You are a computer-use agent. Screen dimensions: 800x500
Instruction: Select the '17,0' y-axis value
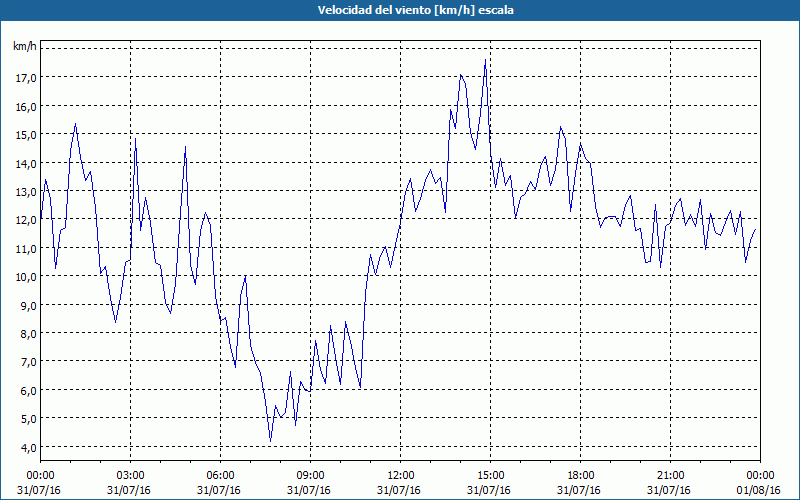(x=26, y=78)
